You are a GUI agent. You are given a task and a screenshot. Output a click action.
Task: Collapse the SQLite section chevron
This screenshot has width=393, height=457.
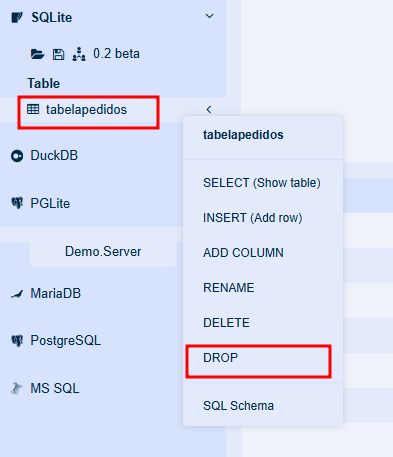(209, 16)
